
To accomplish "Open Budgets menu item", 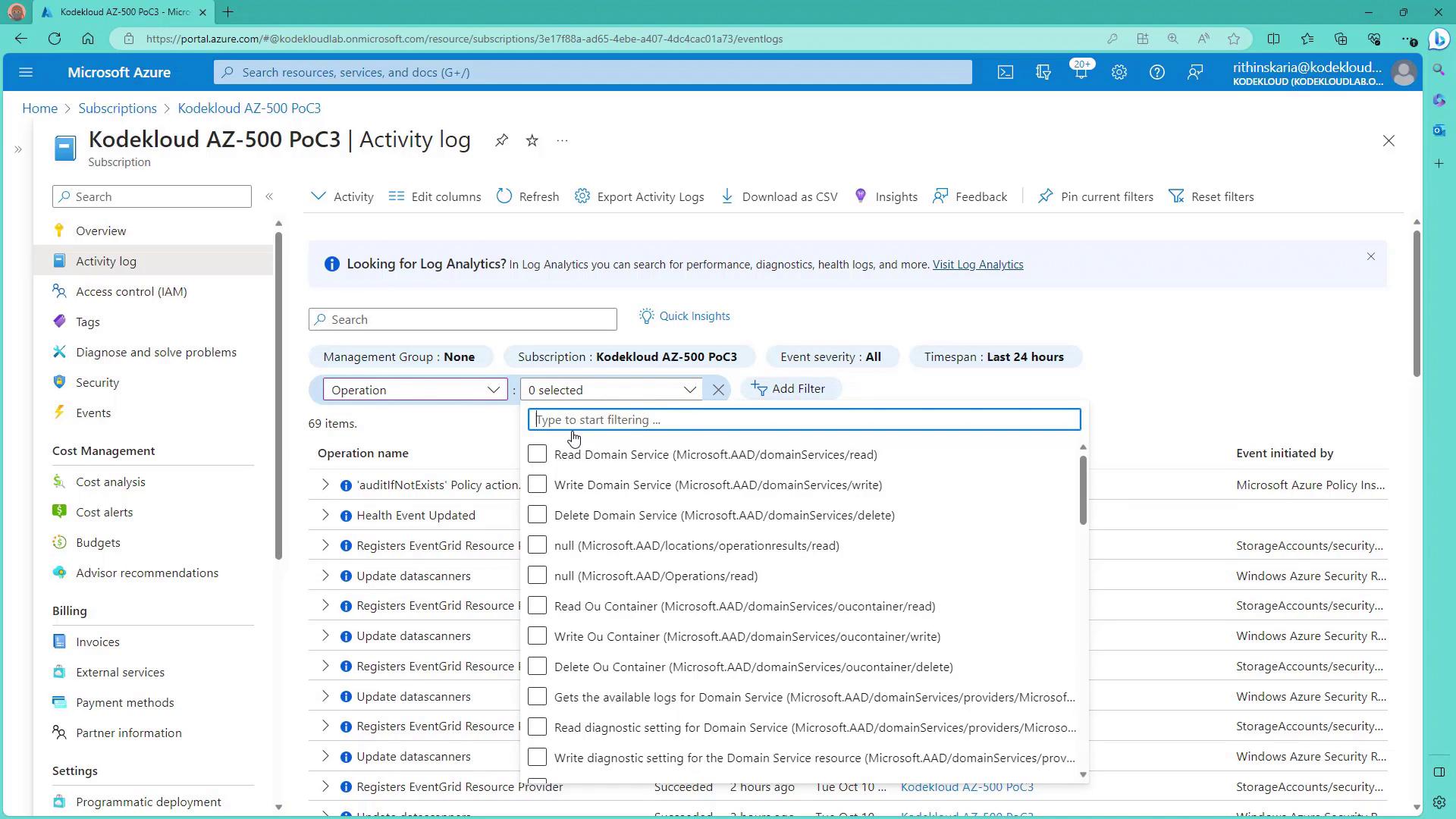I will point(98,542).
